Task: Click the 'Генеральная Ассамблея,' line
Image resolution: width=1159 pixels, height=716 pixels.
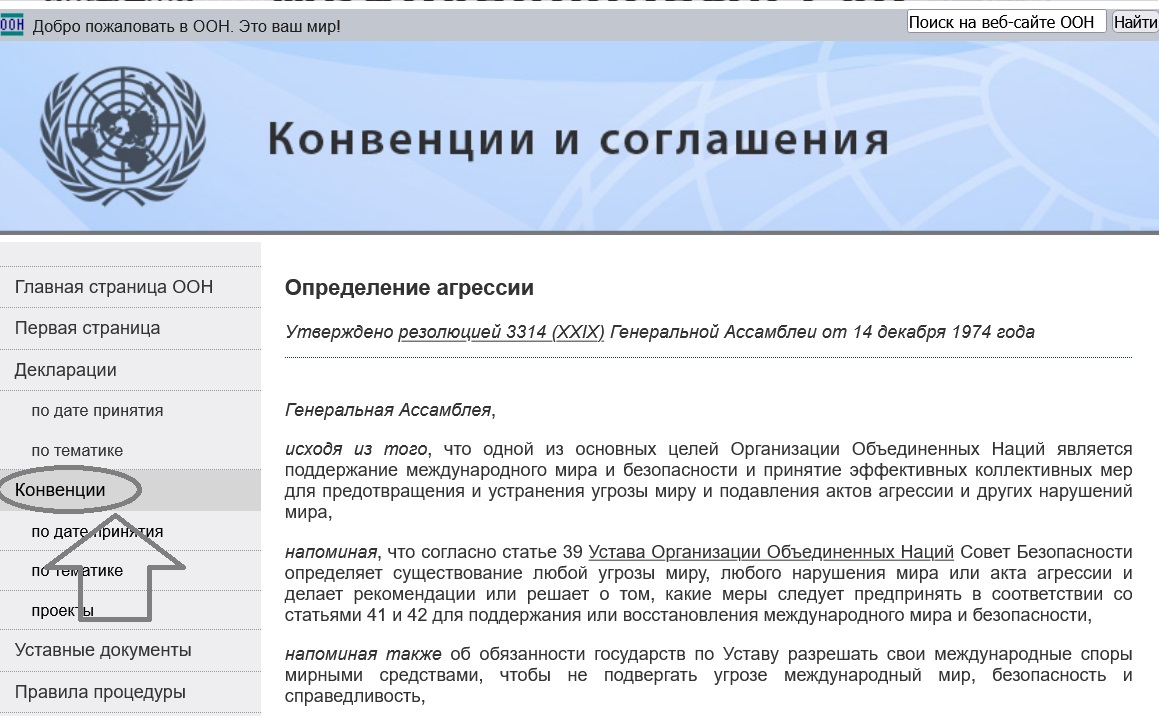Action: pos(390,410)
